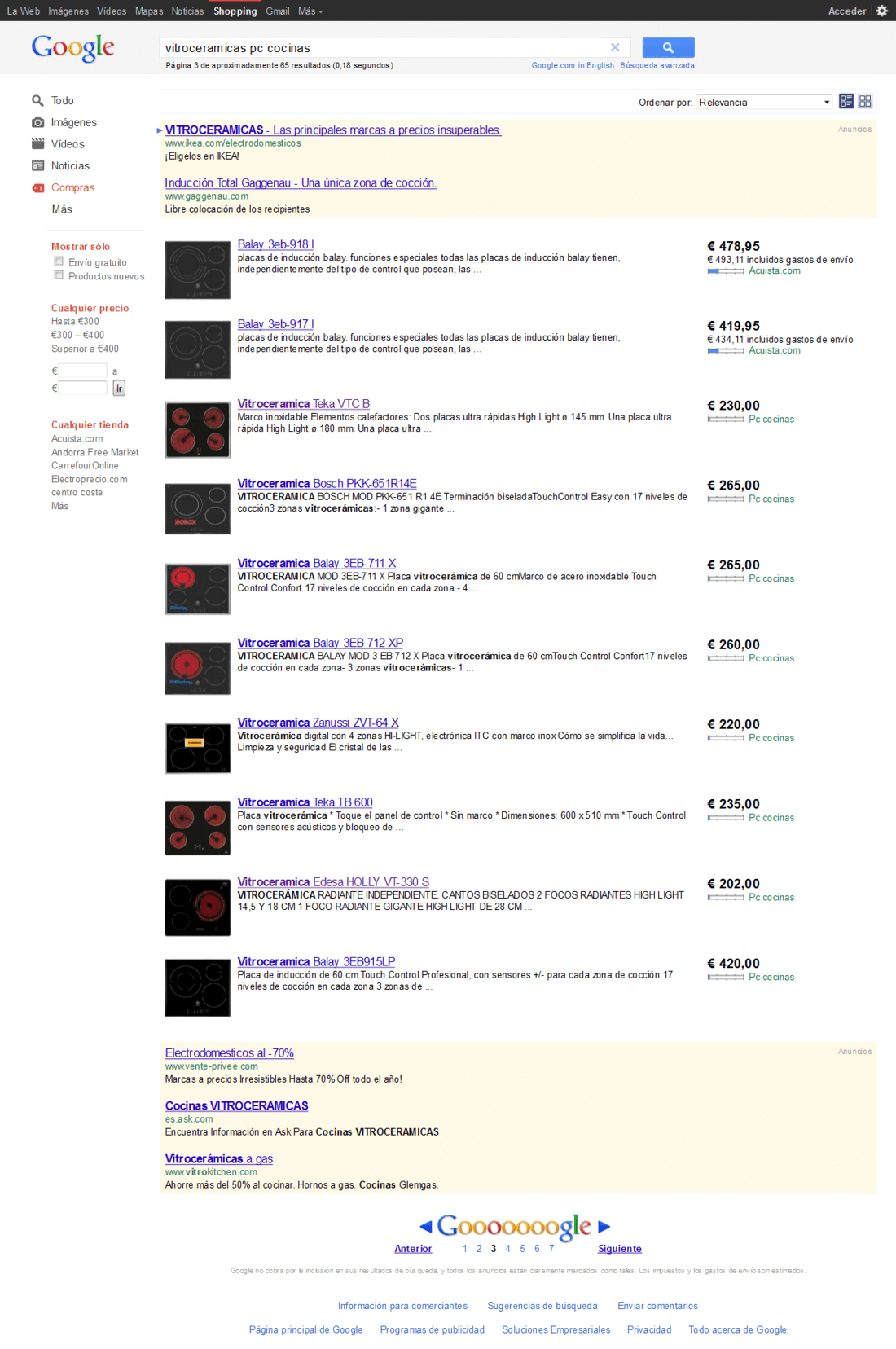Open the VITROCERAMICAS IKEA ad link
896x1349 pixels.
pyautogui.click(x=333, y=130)
